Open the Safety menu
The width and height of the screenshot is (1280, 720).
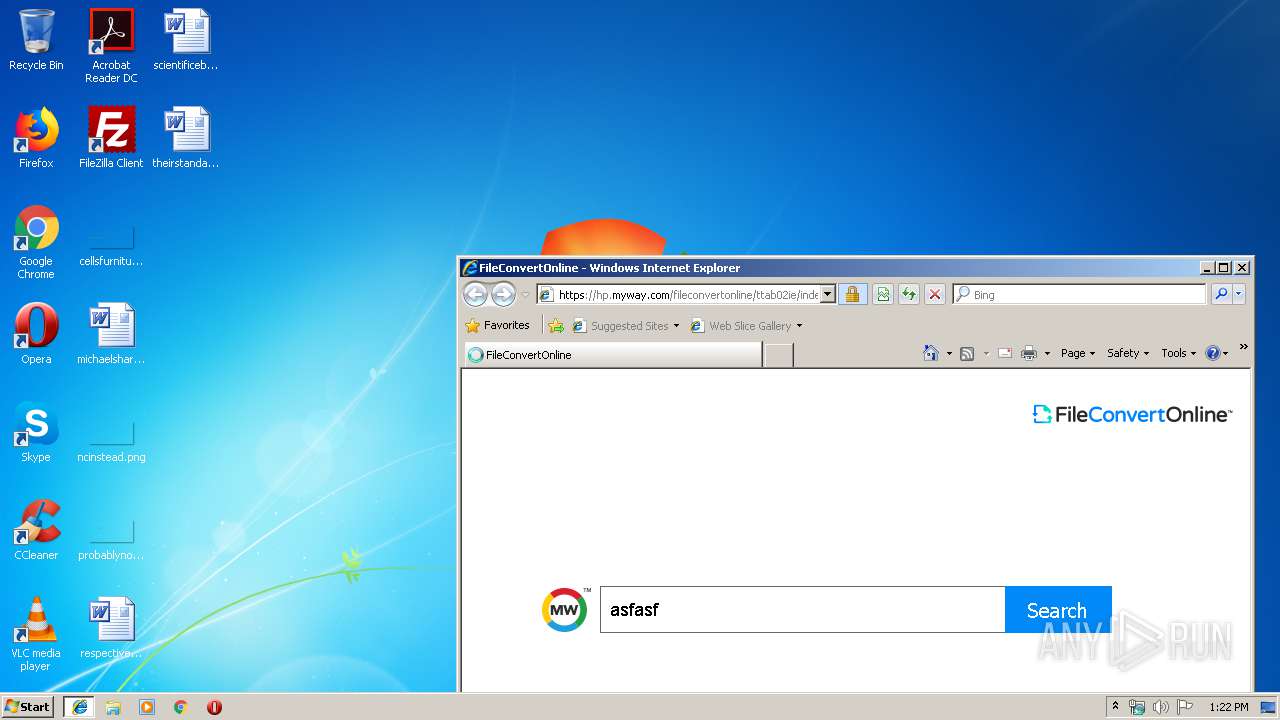(1128, 353)
